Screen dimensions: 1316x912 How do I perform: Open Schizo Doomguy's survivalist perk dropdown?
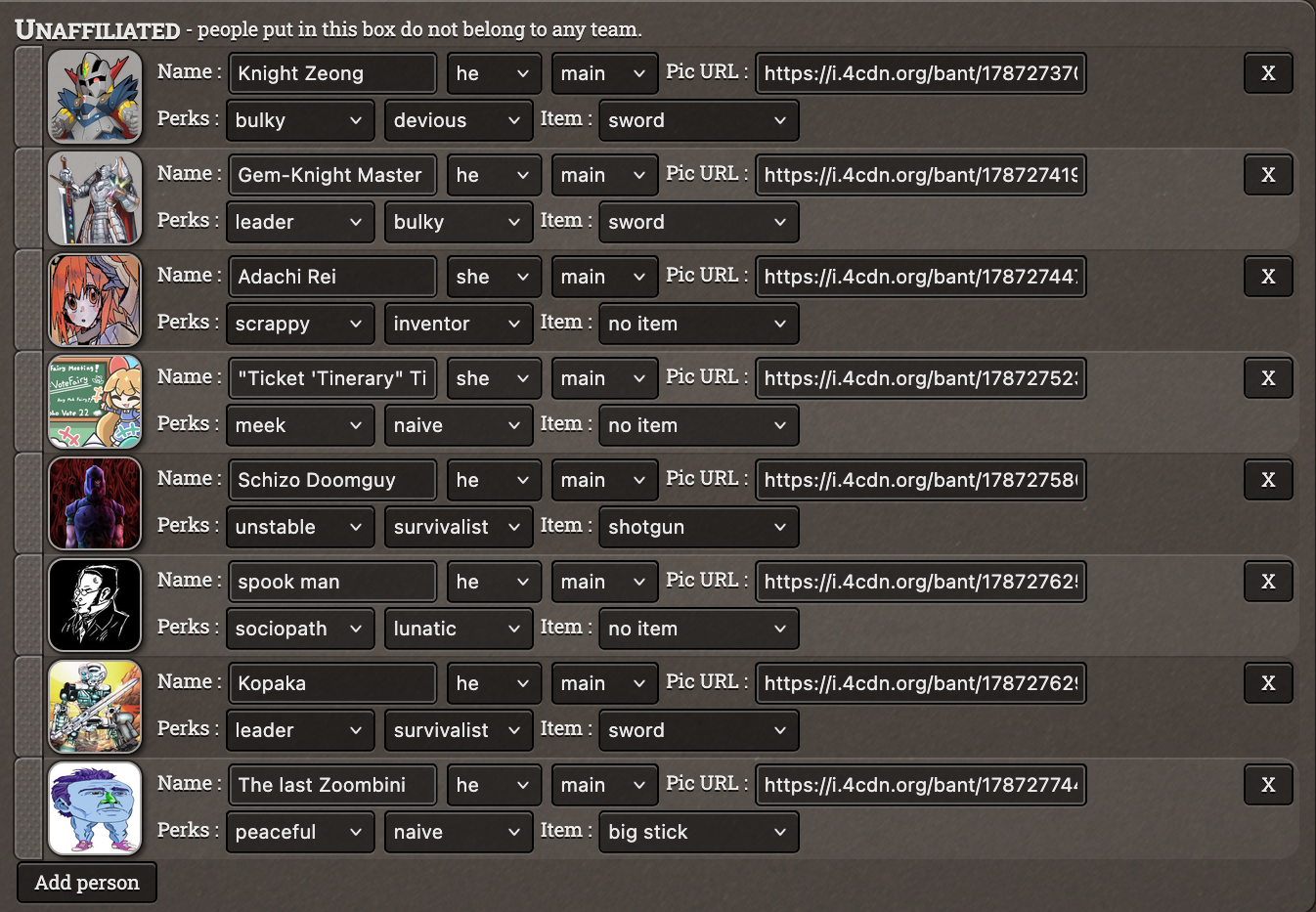coord(459,527)
